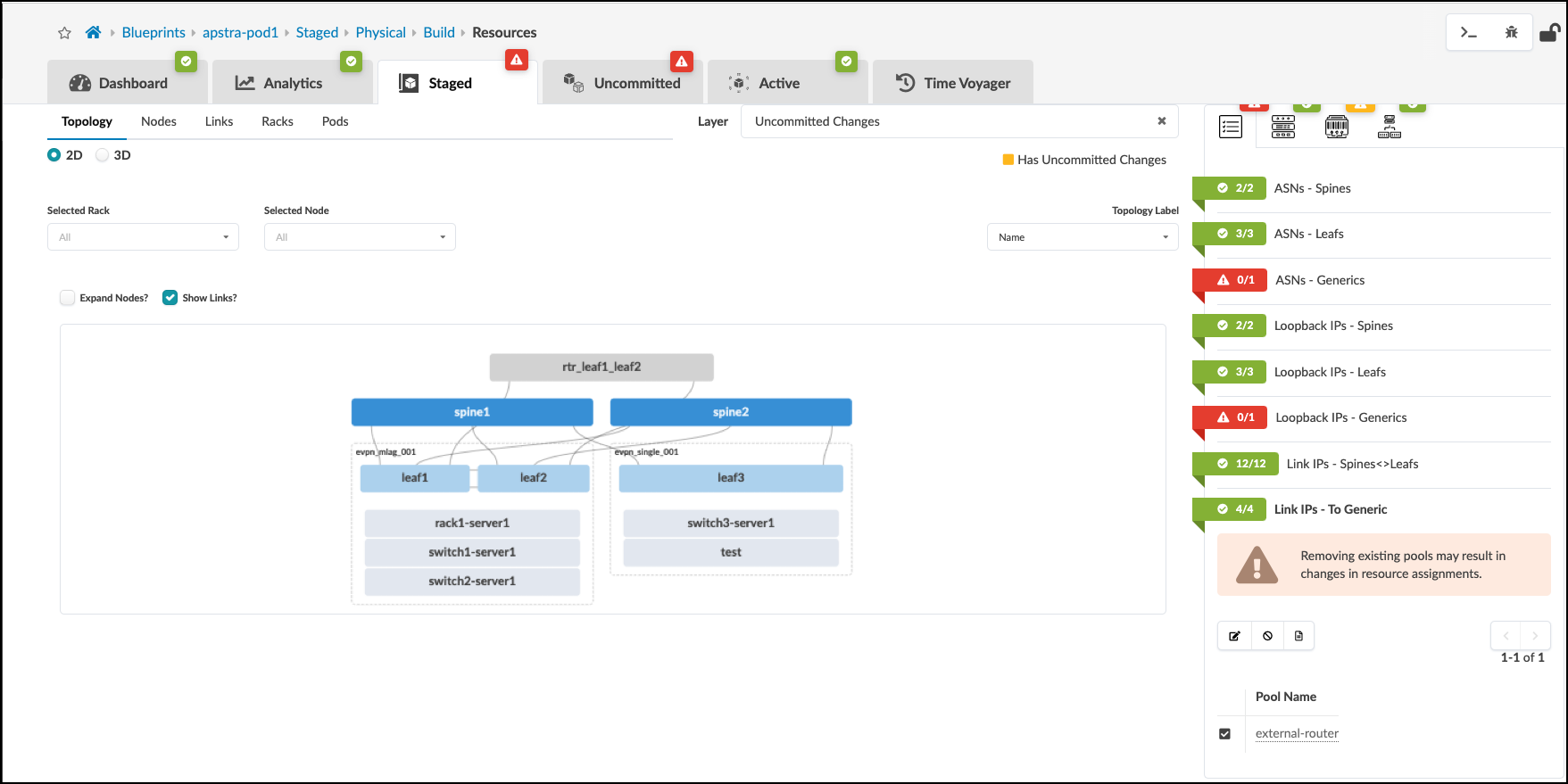
Task: Click the edit pool assignment icon
Action: click(x=1234, y=636)
